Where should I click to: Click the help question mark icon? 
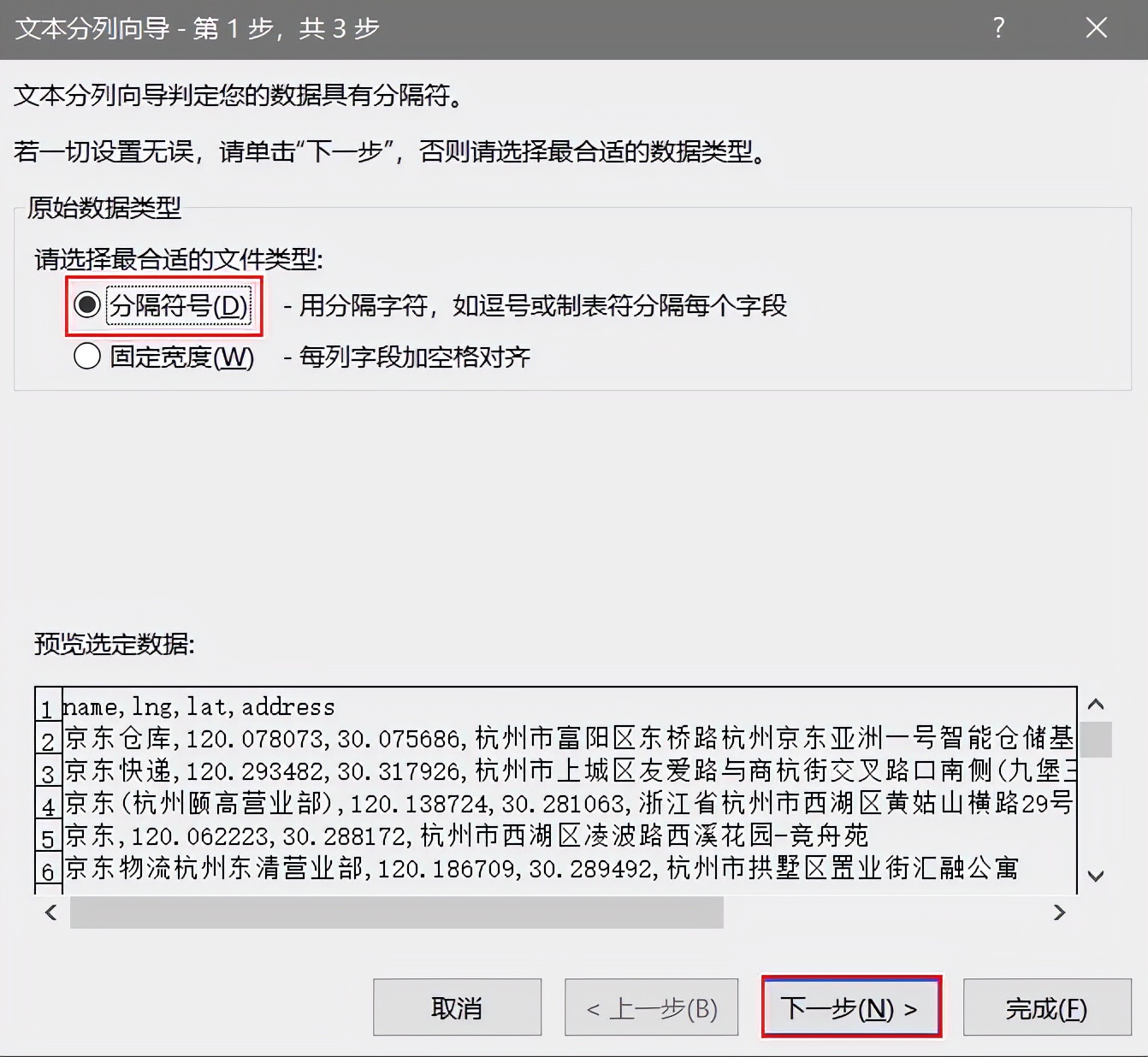pos(997,28)
